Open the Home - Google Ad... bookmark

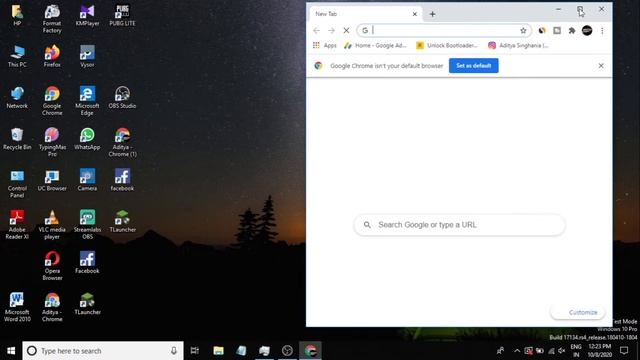376,45
